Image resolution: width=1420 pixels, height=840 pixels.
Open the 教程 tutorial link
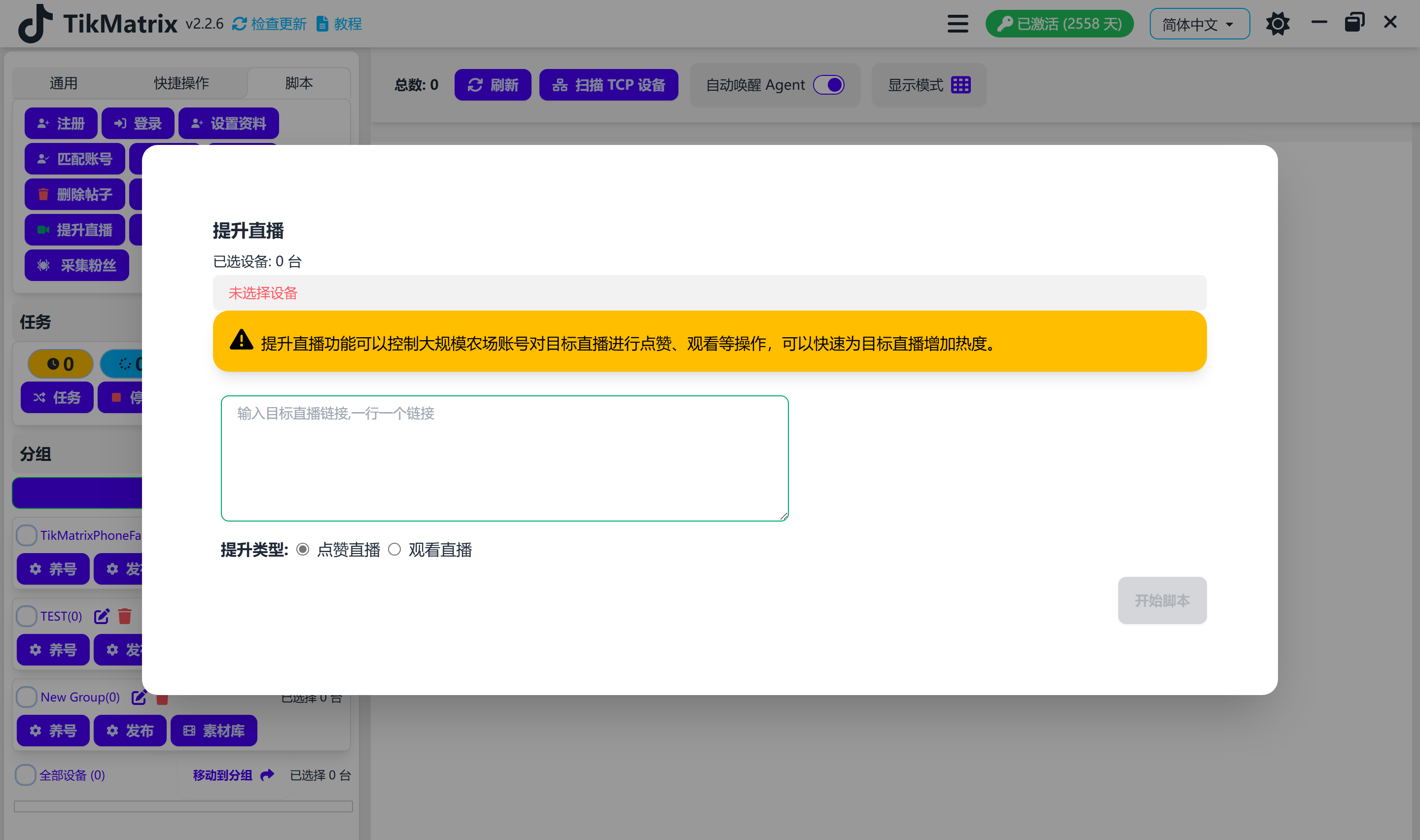(339, 24)
